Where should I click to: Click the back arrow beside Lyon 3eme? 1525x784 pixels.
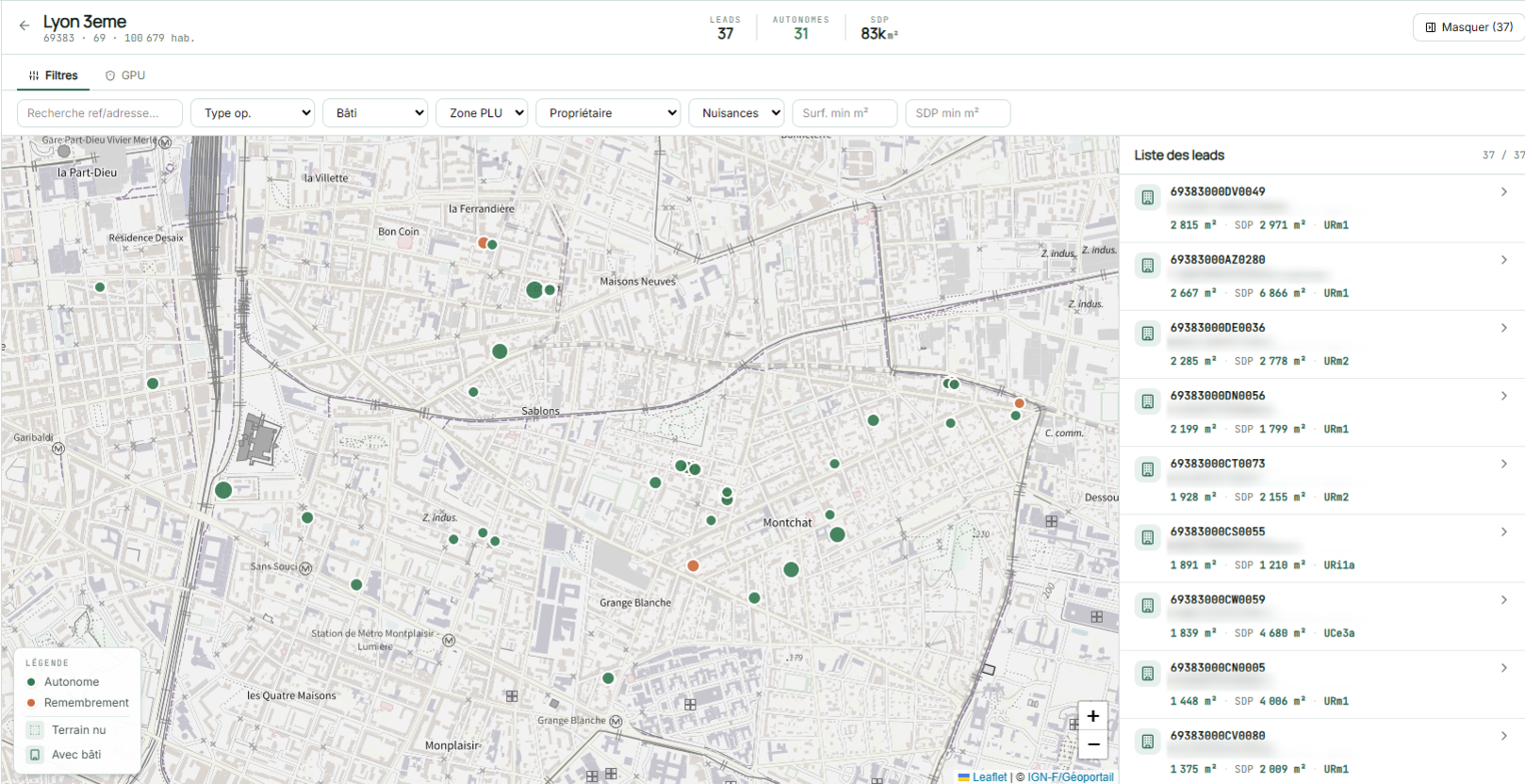[25, 25]
